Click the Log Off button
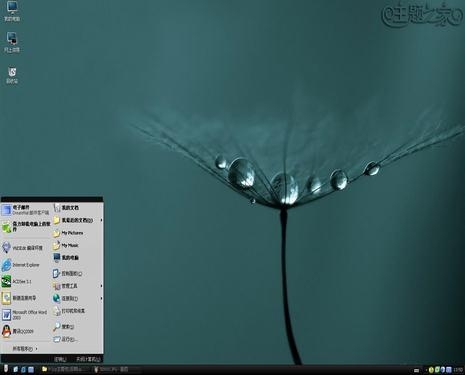This screenshot has height=375, width=465. (x=60, y=359)
